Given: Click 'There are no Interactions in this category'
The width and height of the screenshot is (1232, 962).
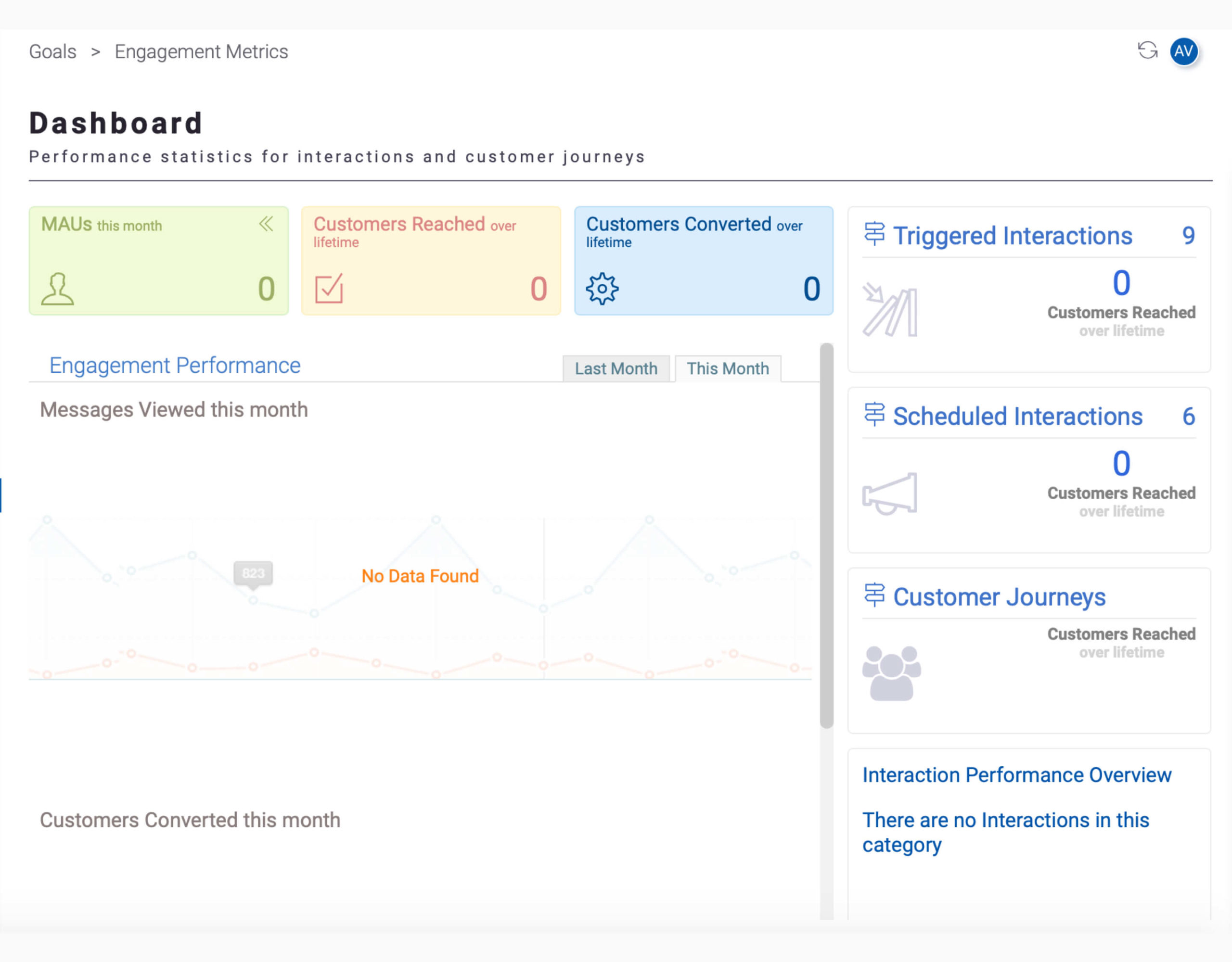Looking at the screenshot, I should (x=1005, y=832).
